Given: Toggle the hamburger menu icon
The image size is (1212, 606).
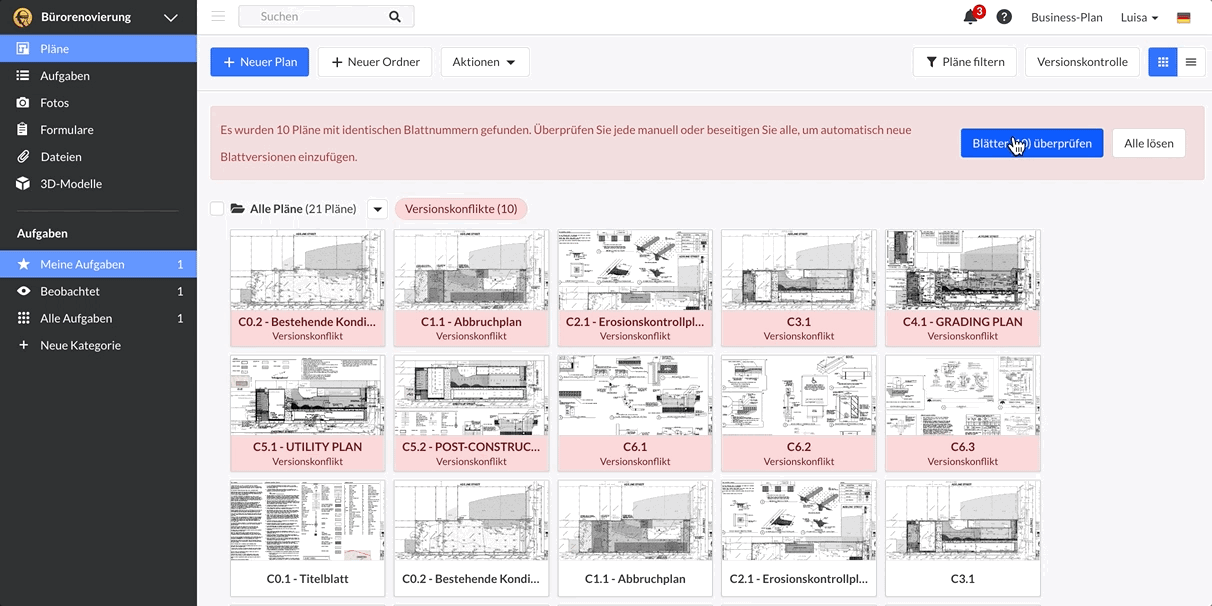Looking at the screenshot, I should click(218, 16).
